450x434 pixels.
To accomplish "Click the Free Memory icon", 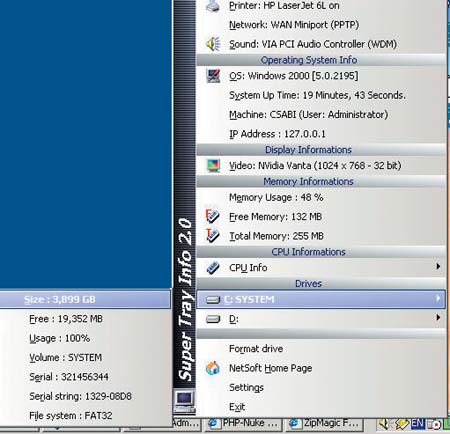I will click(x=212, y=216).
